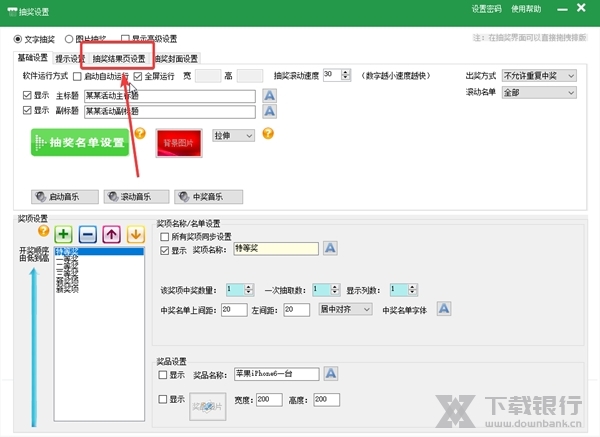Switch to the 基础设置 tab
Image resolution: width=600 pixels, height=437 pixels.
point(33,58)
